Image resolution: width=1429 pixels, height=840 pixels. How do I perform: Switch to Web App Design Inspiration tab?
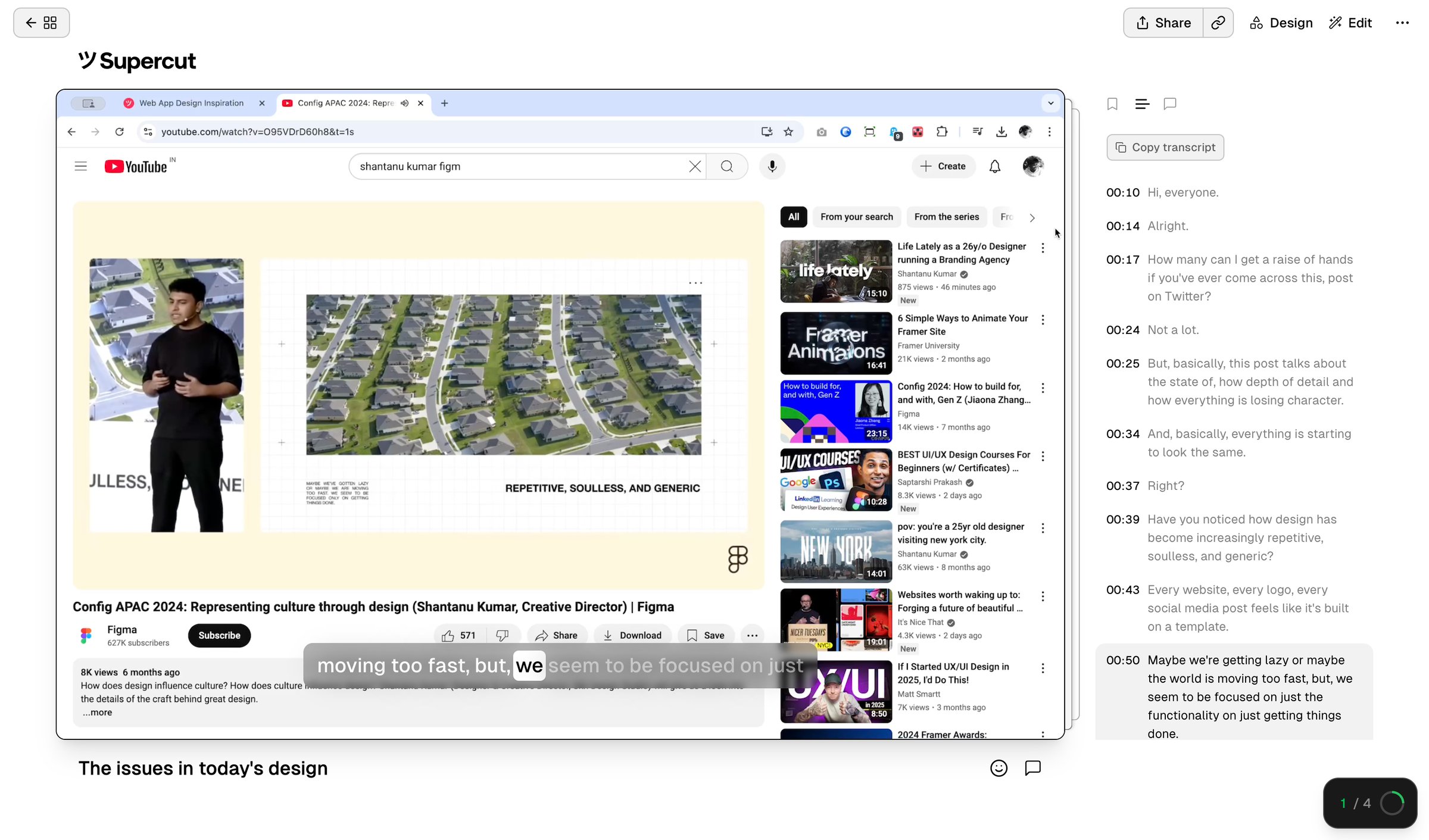pos(192,103)
